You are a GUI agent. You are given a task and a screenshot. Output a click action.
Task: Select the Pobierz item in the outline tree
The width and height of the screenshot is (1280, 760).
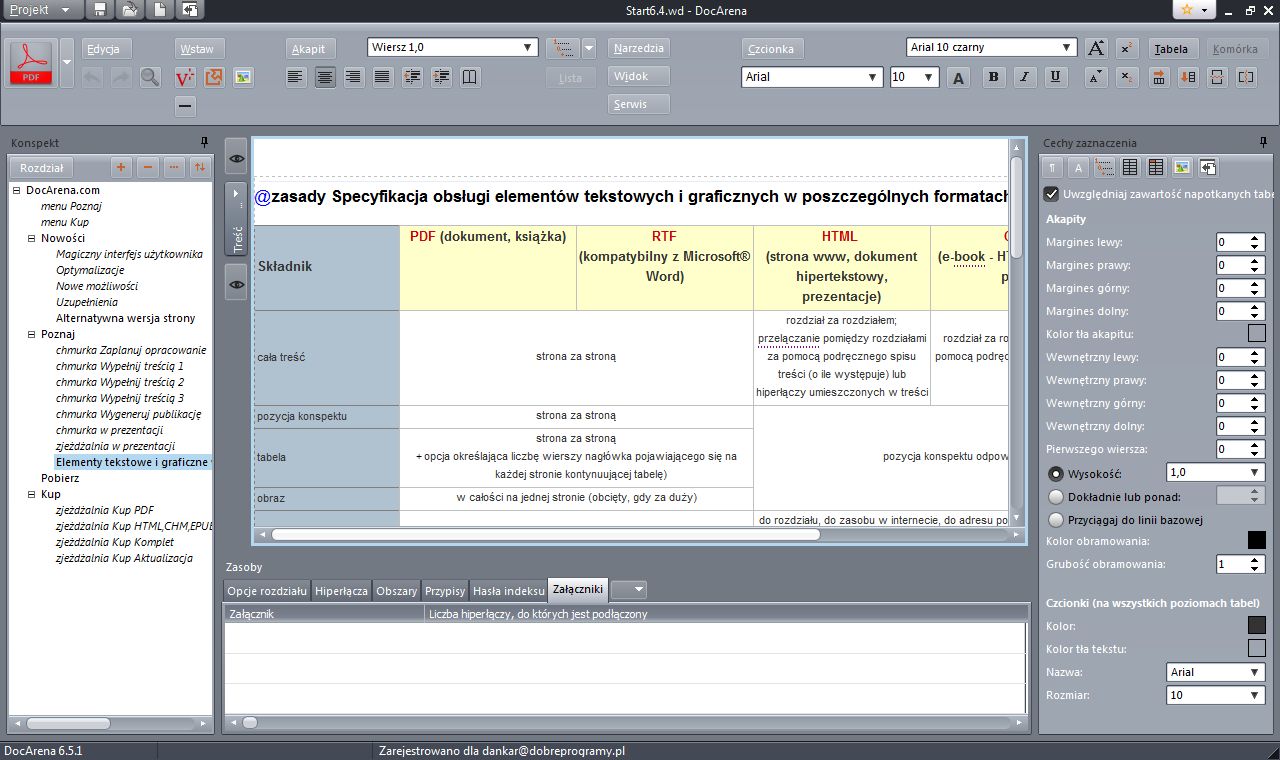[x=60, y=478]
